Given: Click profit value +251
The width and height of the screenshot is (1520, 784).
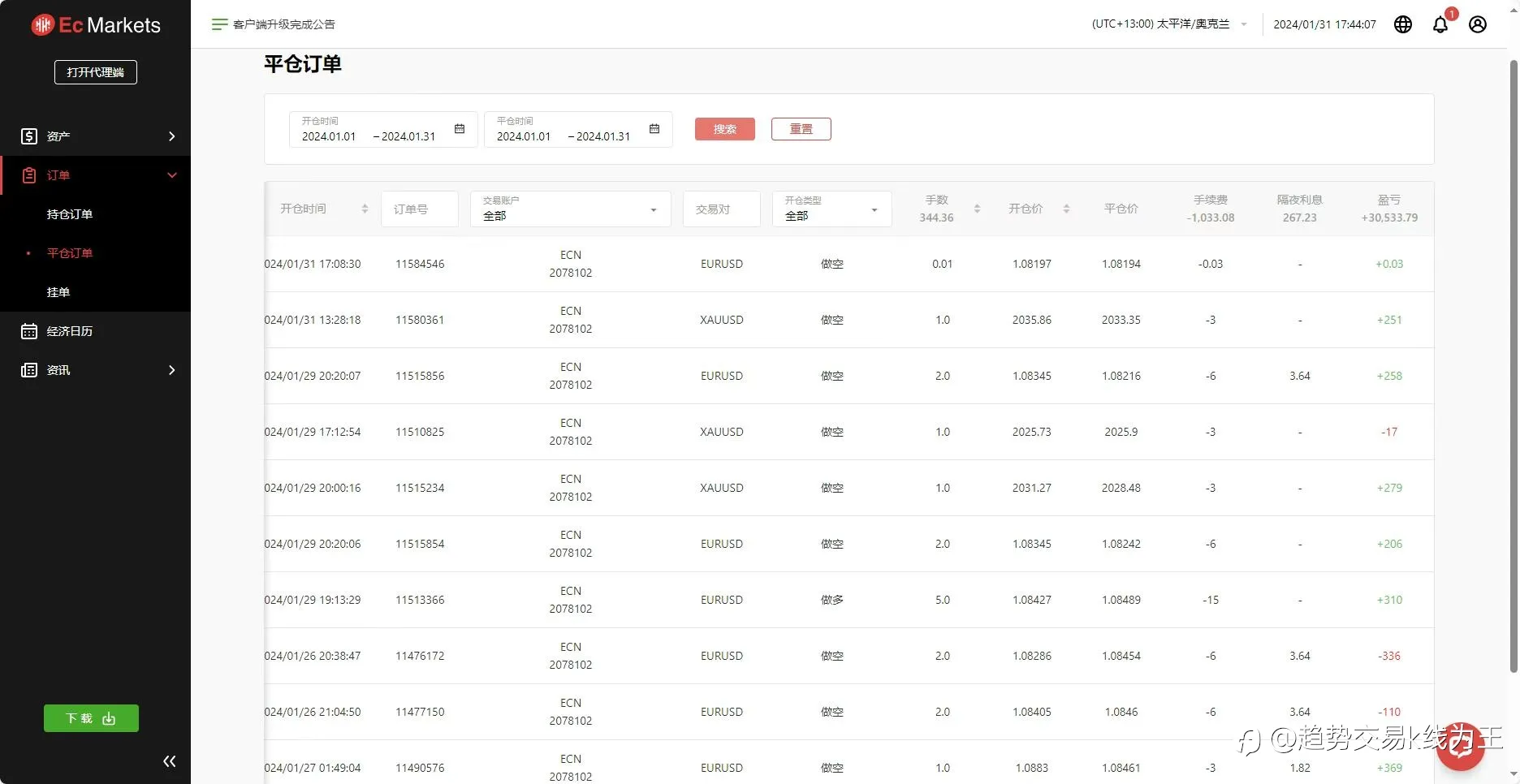Looking at the screenshot, I should [1389, 320].
